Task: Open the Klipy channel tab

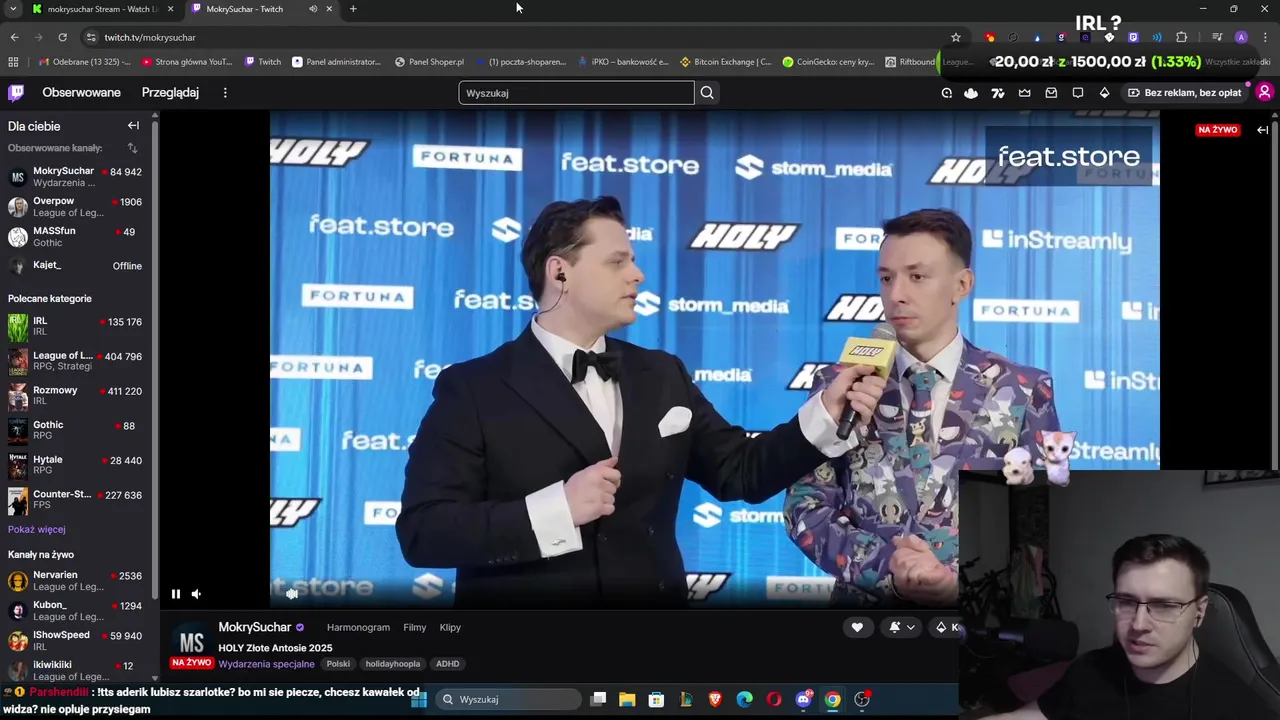Action: (450, 627)
